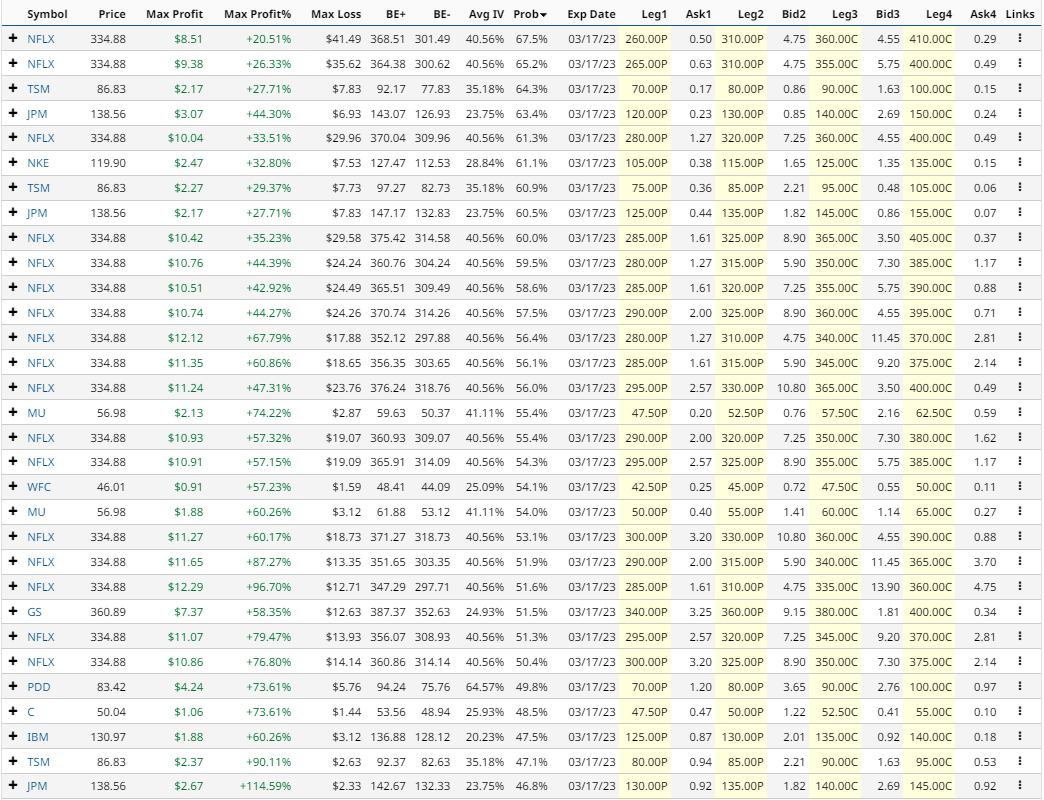Open links menu for NFLX $8.51 profit row

[1019, 39]
